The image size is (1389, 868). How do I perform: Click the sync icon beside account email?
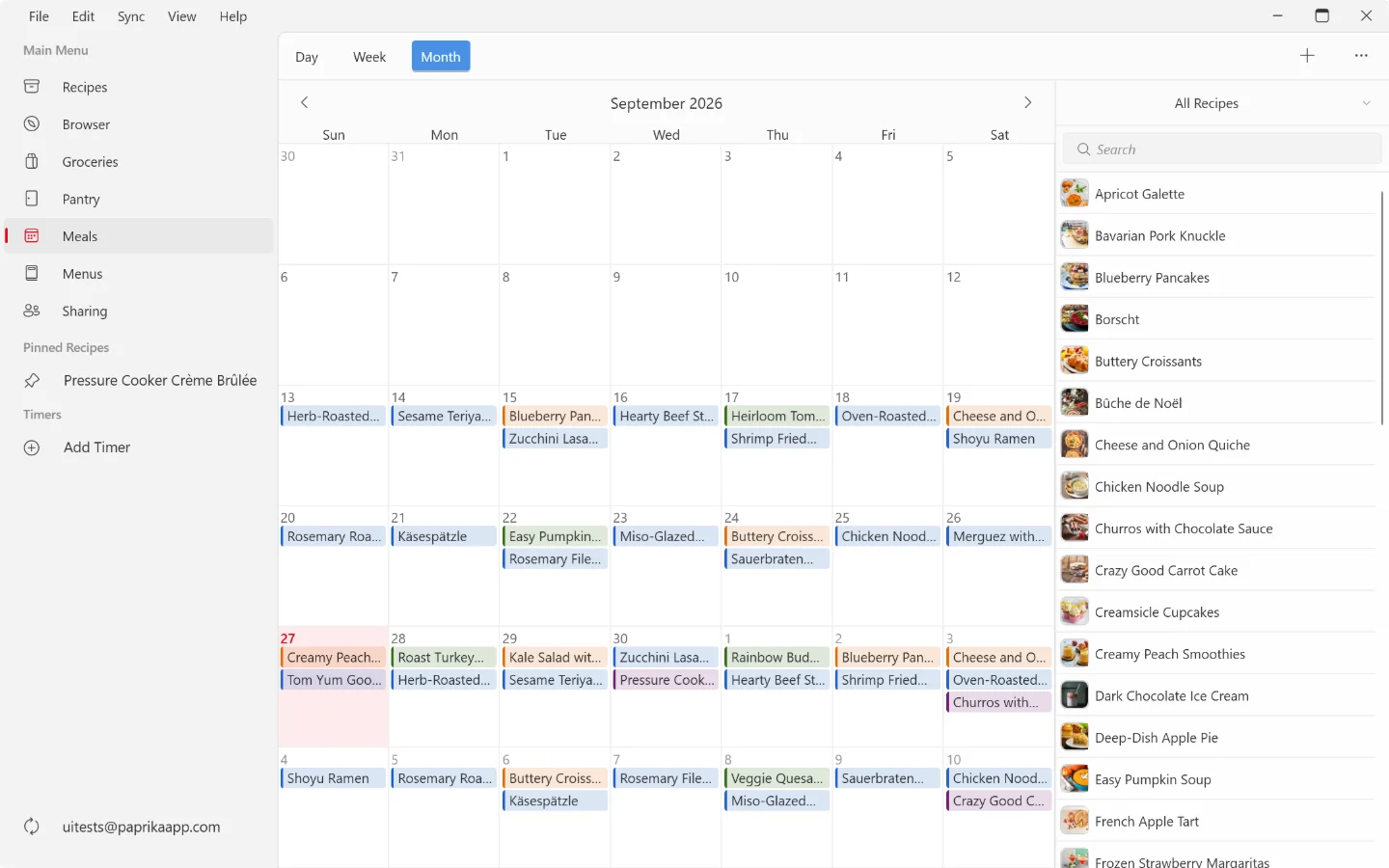(x=32, y=827)
